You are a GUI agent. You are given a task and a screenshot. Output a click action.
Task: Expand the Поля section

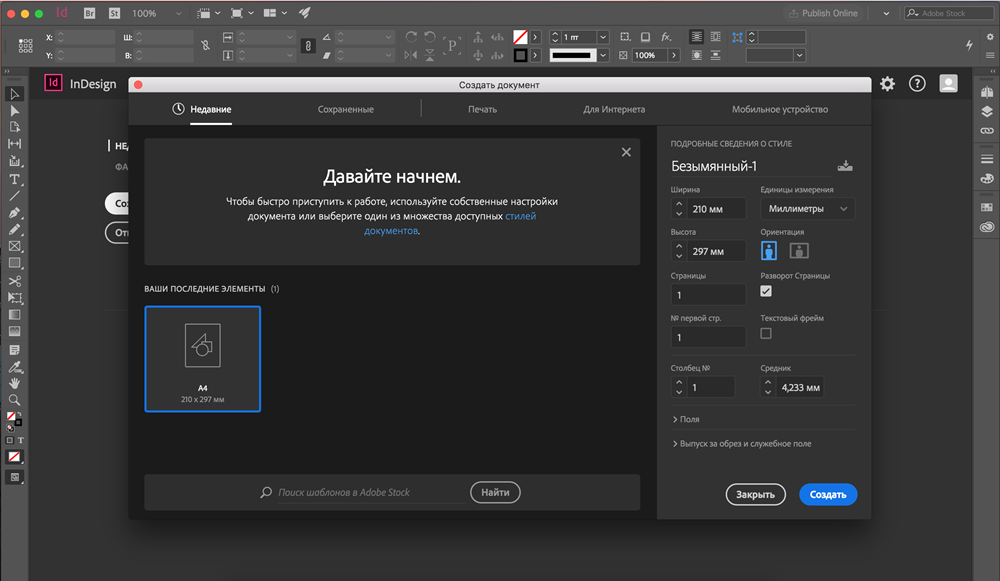coord(686,419)
